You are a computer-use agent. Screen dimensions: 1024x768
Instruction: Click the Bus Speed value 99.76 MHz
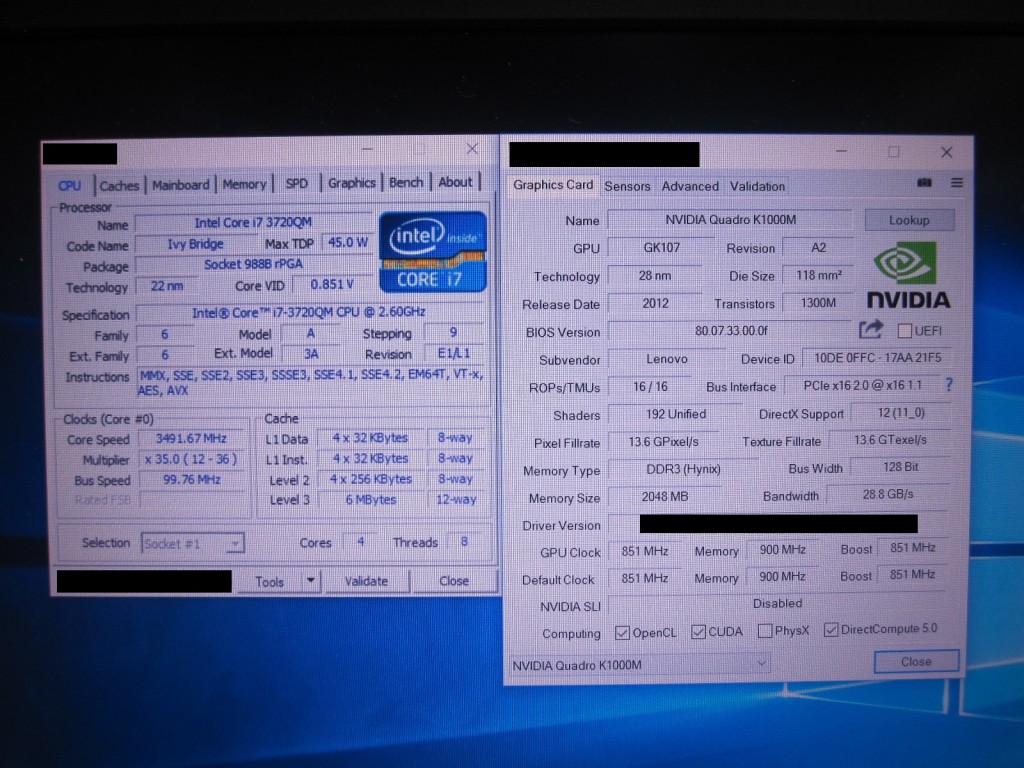[191, 479]
